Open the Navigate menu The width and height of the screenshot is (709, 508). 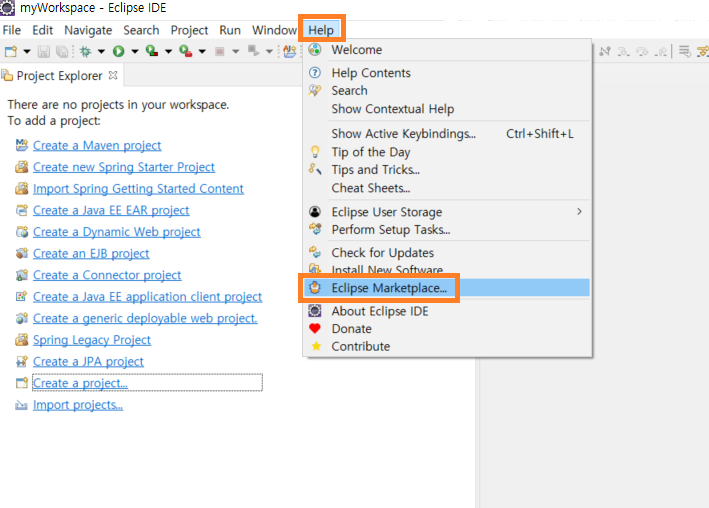(88, 30)
